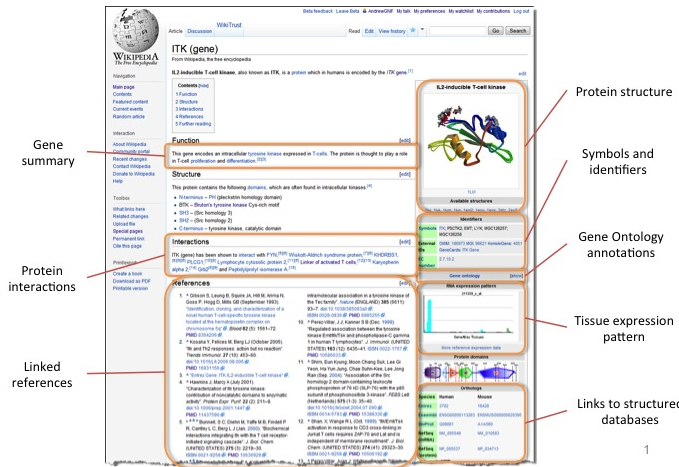Click Cite this page link
Viewport: 679px width, 467px height.
pos(127,246)
